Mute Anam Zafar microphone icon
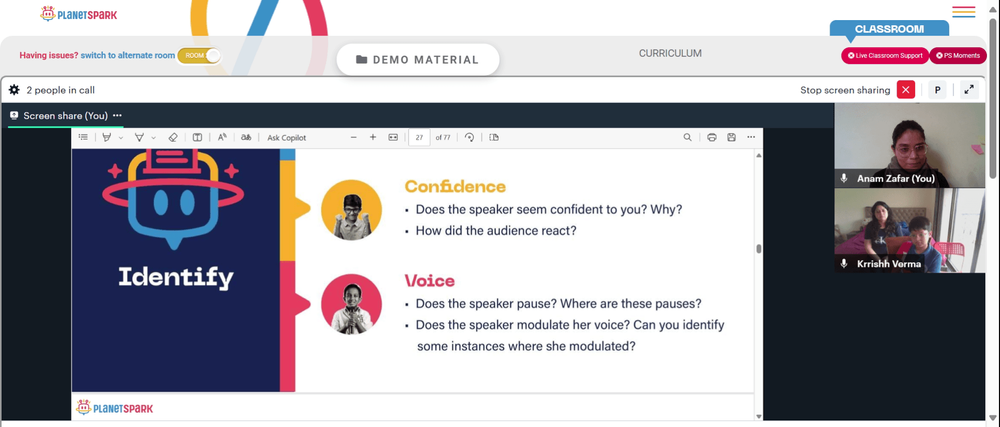This screenshot has width=1000, height=427. [844, 178]
